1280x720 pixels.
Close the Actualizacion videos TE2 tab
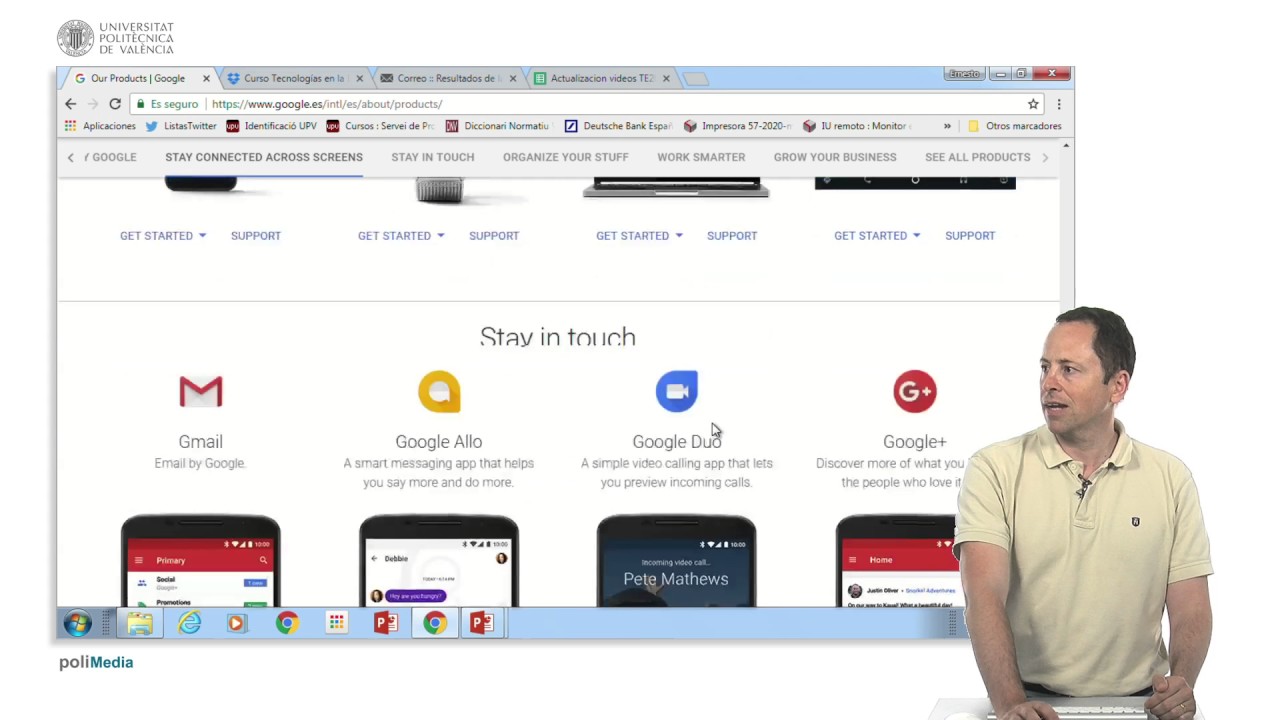coord(666,78)
